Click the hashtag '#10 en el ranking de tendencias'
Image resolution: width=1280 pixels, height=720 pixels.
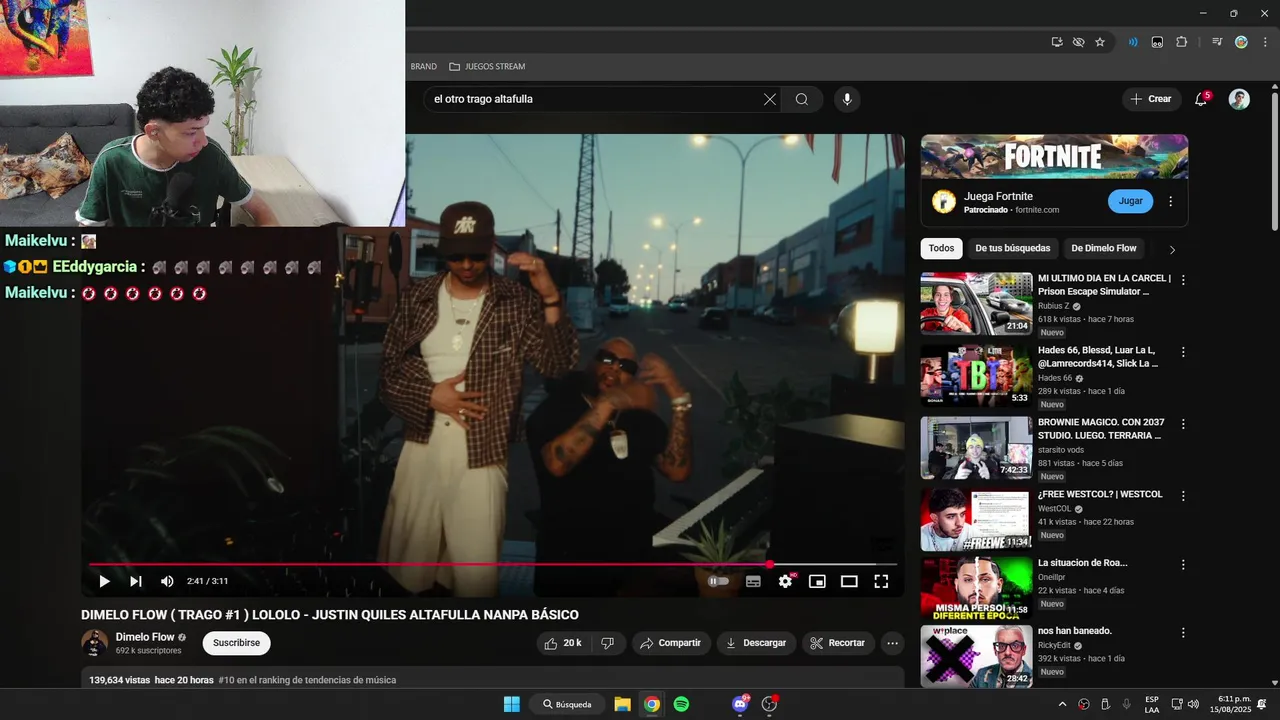[307, 680]
